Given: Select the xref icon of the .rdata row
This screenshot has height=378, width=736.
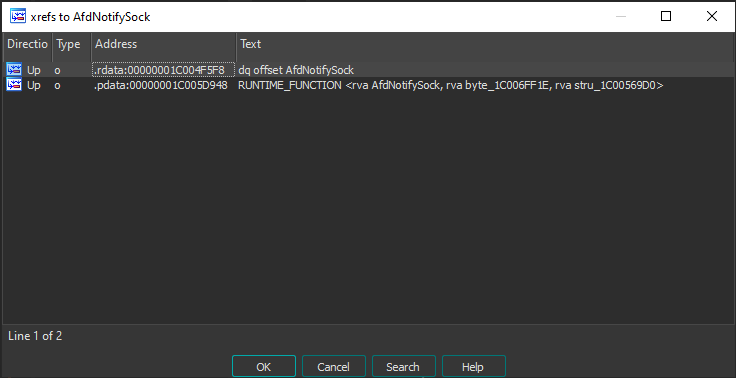Looking at the screenshot, I should pyautogui.click(x=14, y=70).
